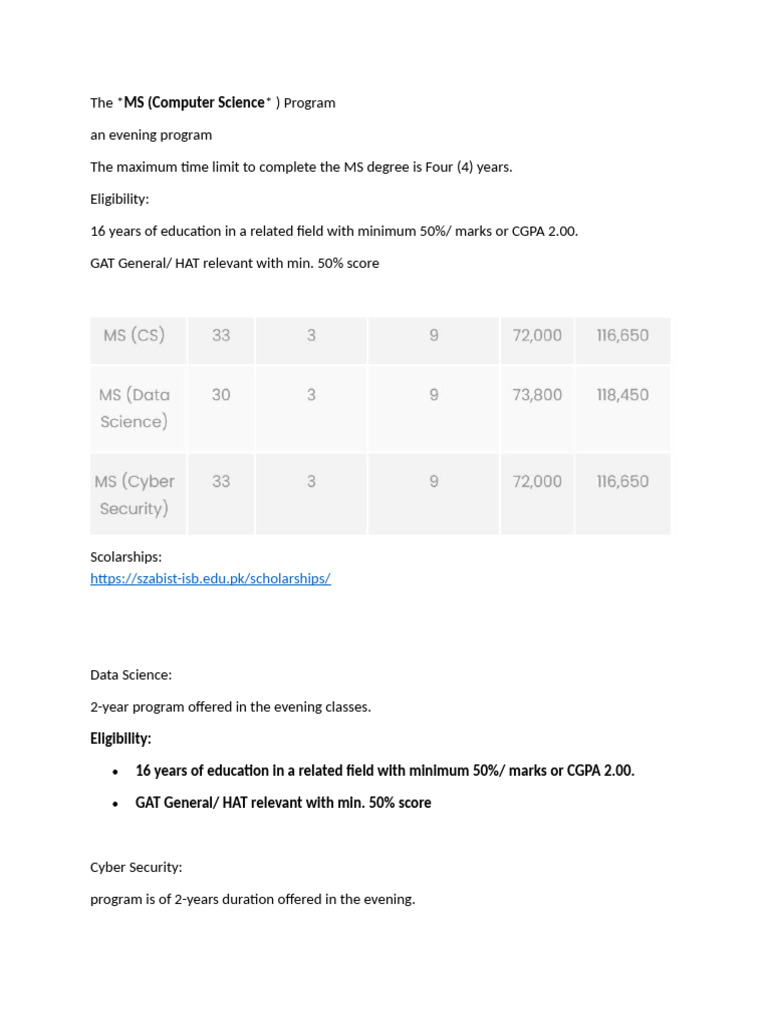Screen dimensions: 768x1024
Task: Click the 118,450 value in the table
Action: pyautogui.click(x=622, y=395)
